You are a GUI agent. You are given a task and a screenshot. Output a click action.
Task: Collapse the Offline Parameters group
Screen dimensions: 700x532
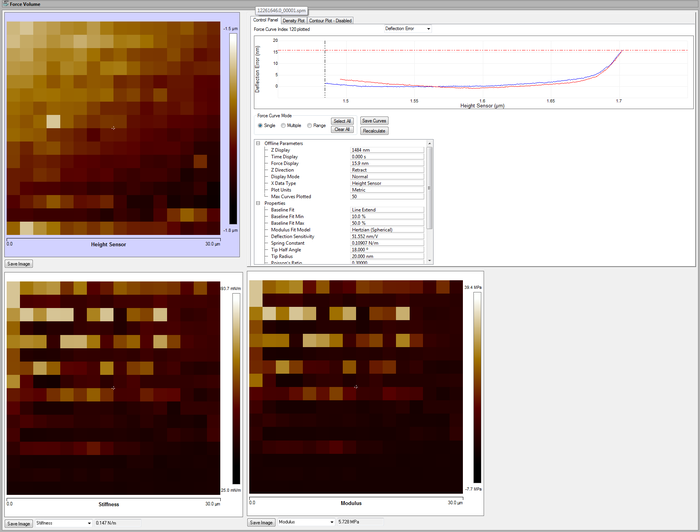pyautogui.click(x=259, y=143)
